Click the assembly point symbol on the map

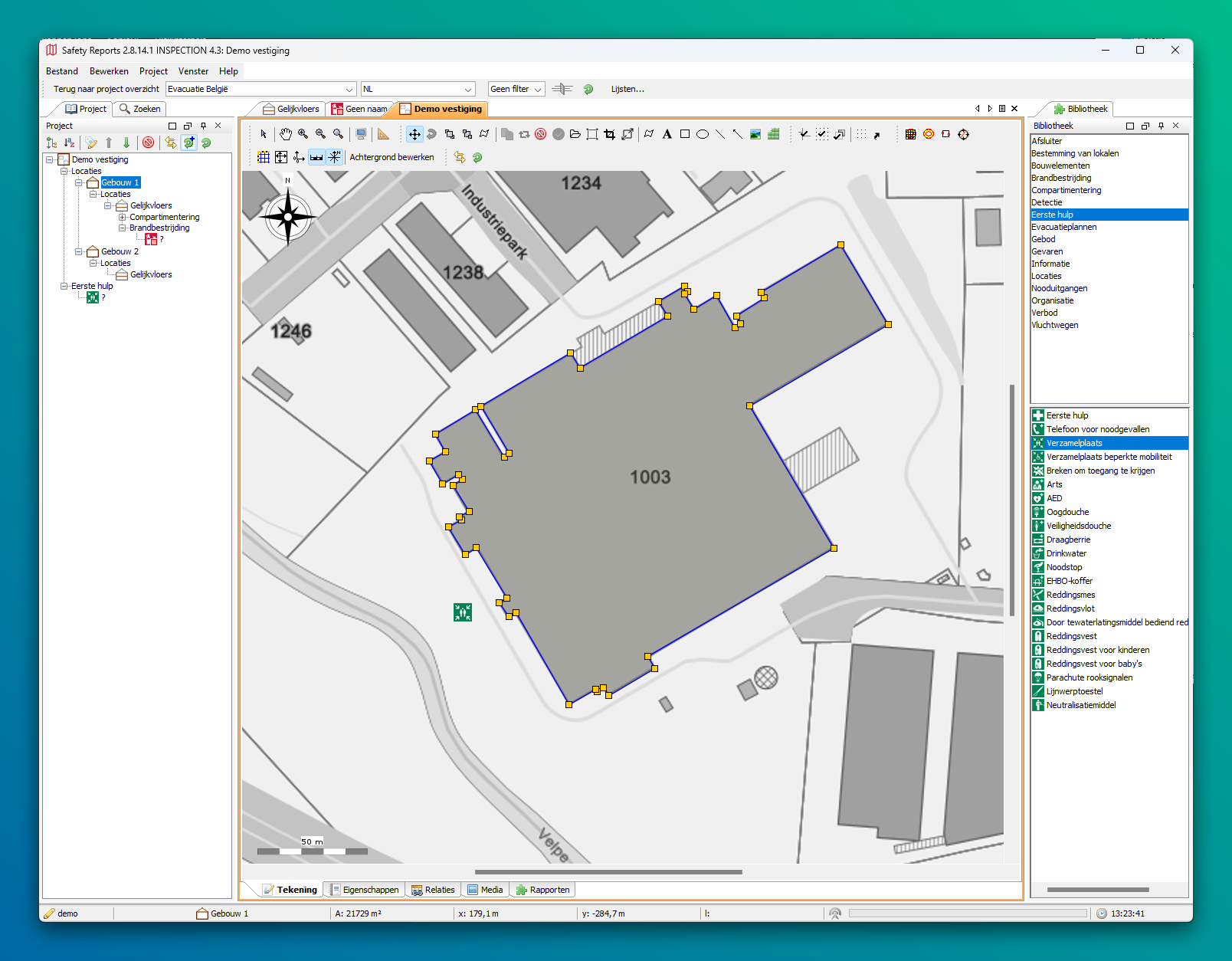[x=462, y=612]
